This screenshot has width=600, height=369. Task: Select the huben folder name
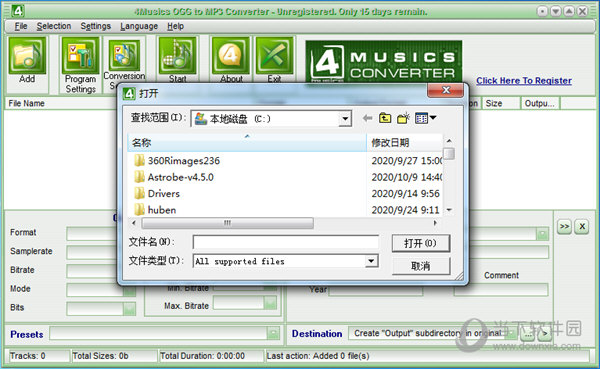162,210
